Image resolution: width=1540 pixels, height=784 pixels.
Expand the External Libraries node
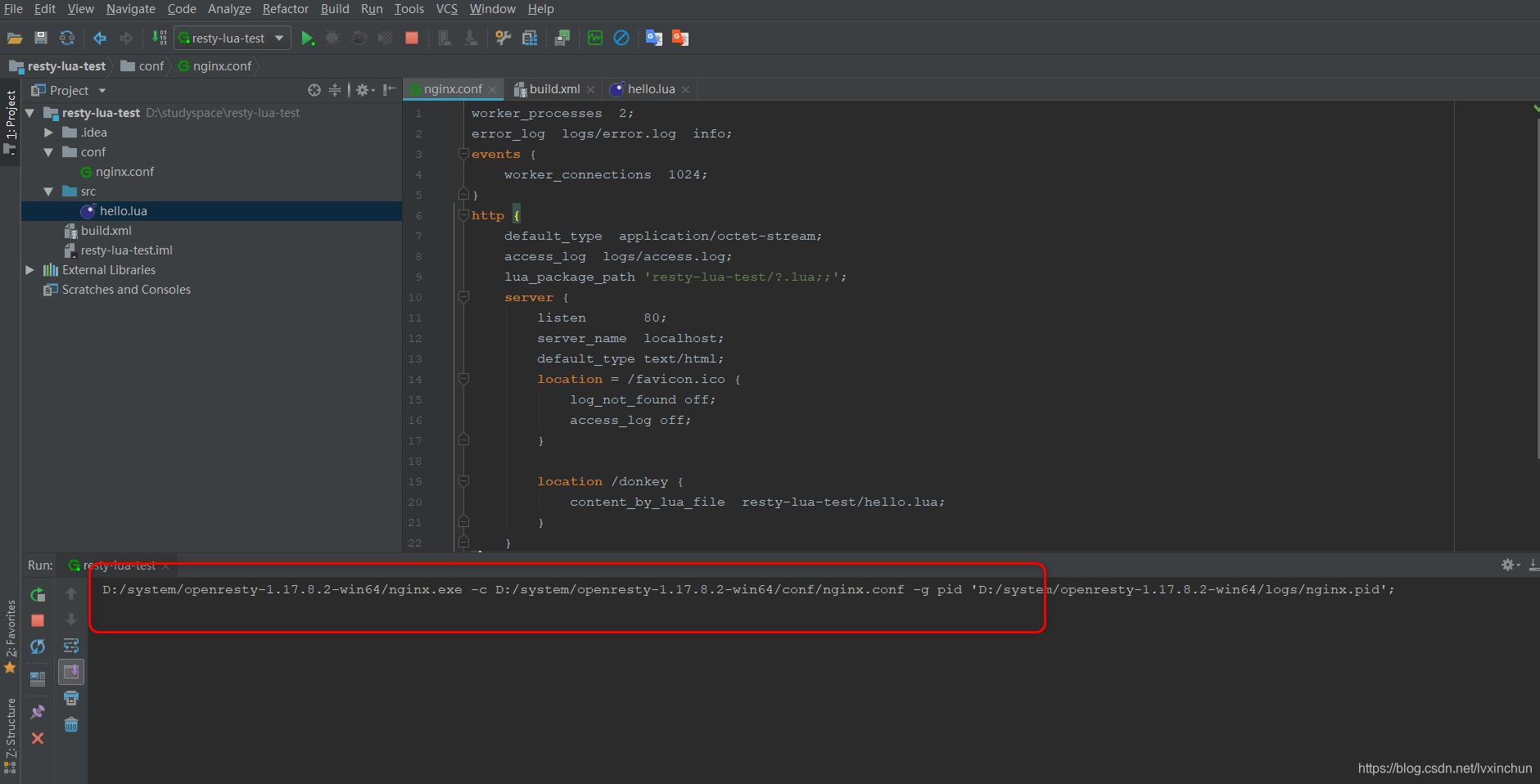[30, 270]
